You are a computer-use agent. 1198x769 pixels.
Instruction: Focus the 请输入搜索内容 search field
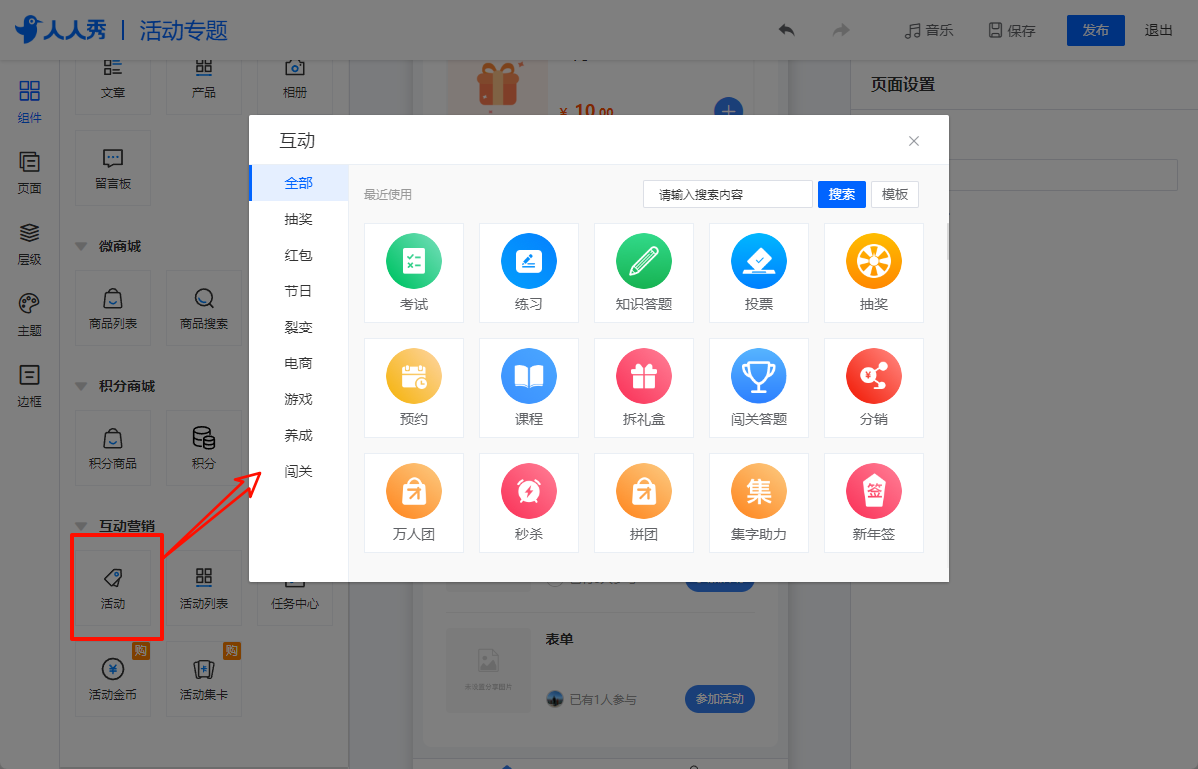[x=727, y=194]
